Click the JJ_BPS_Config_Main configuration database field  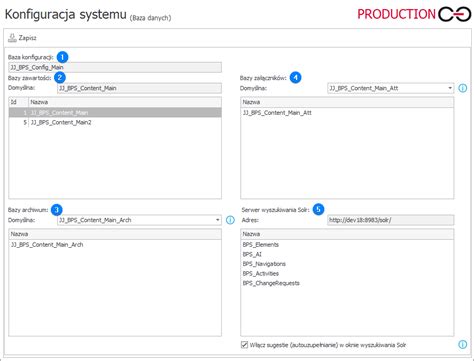[x=115, y=67]
